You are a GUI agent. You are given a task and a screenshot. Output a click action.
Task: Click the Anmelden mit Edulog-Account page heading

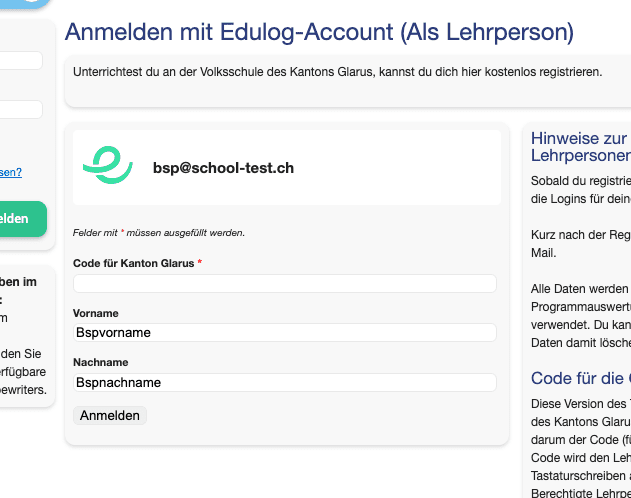[x=319, y=32]
